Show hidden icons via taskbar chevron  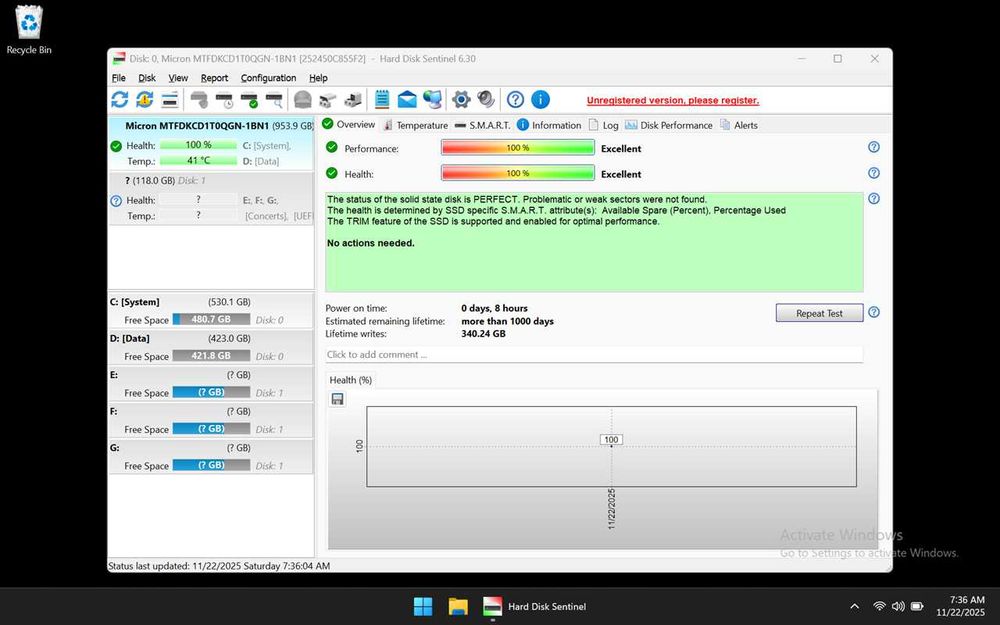pos(855,607)
